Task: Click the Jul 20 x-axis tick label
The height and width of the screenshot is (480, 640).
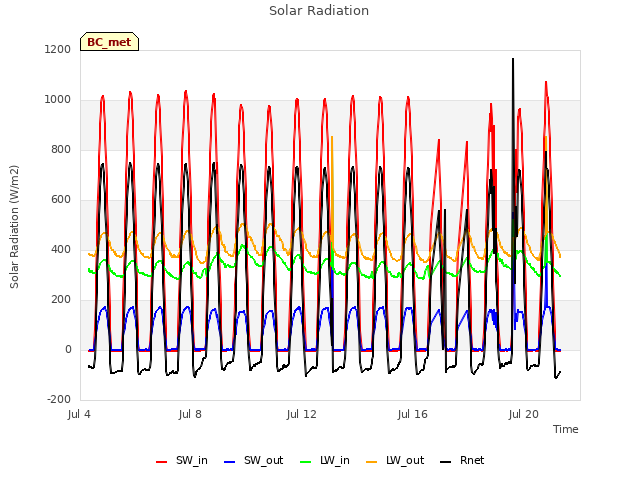Action: (x=523, y=414)
